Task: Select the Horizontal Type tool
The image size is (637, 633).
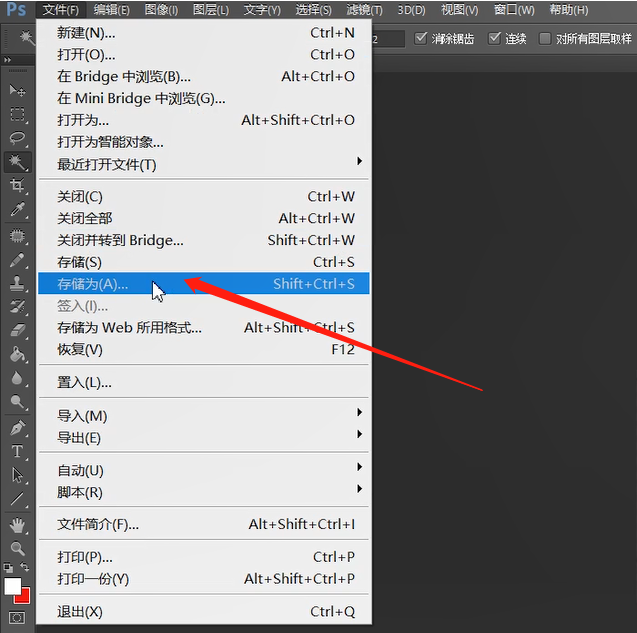Action: (x=17, y=451)
